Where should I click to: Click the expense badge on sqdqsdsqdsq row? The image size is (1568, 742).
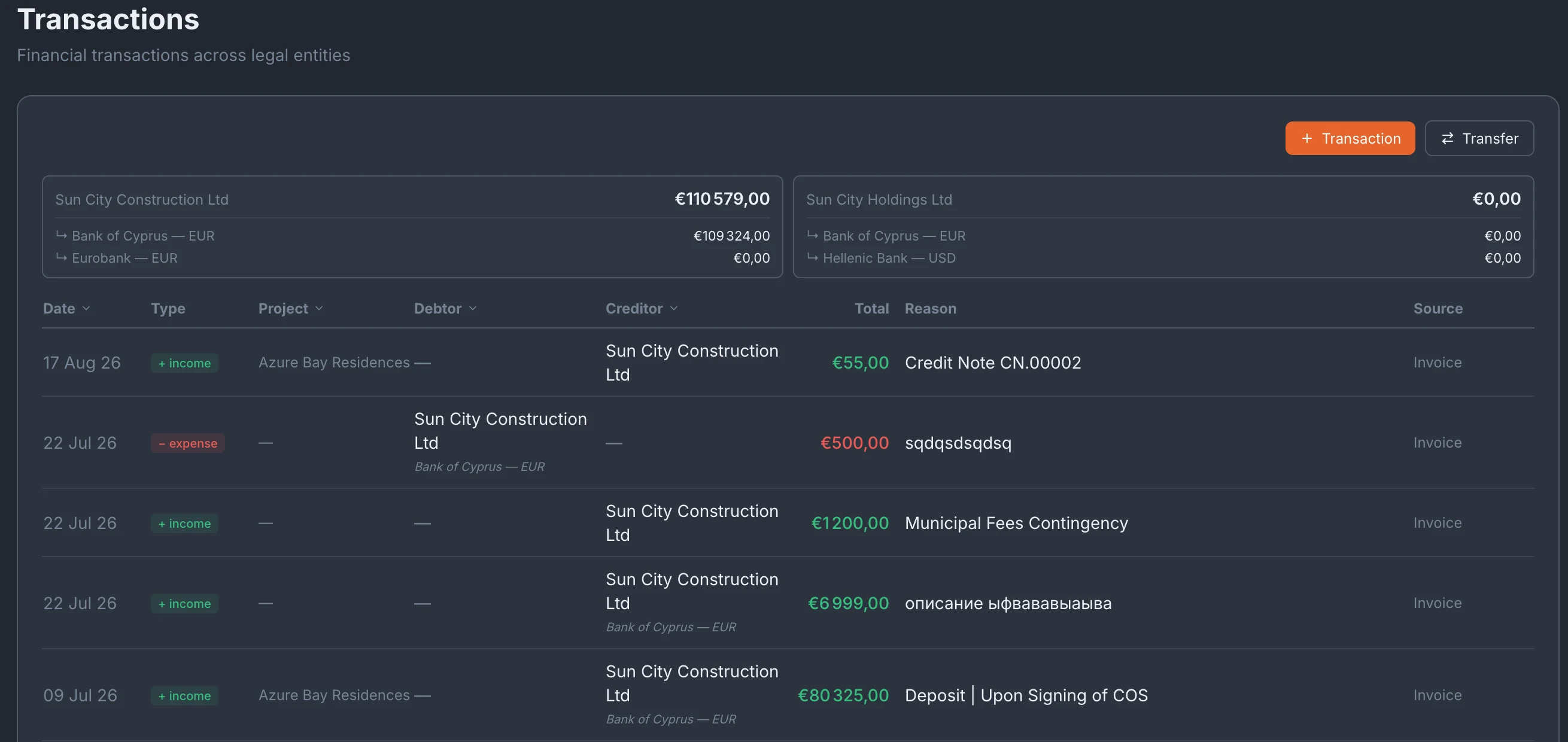coord(187,443)
